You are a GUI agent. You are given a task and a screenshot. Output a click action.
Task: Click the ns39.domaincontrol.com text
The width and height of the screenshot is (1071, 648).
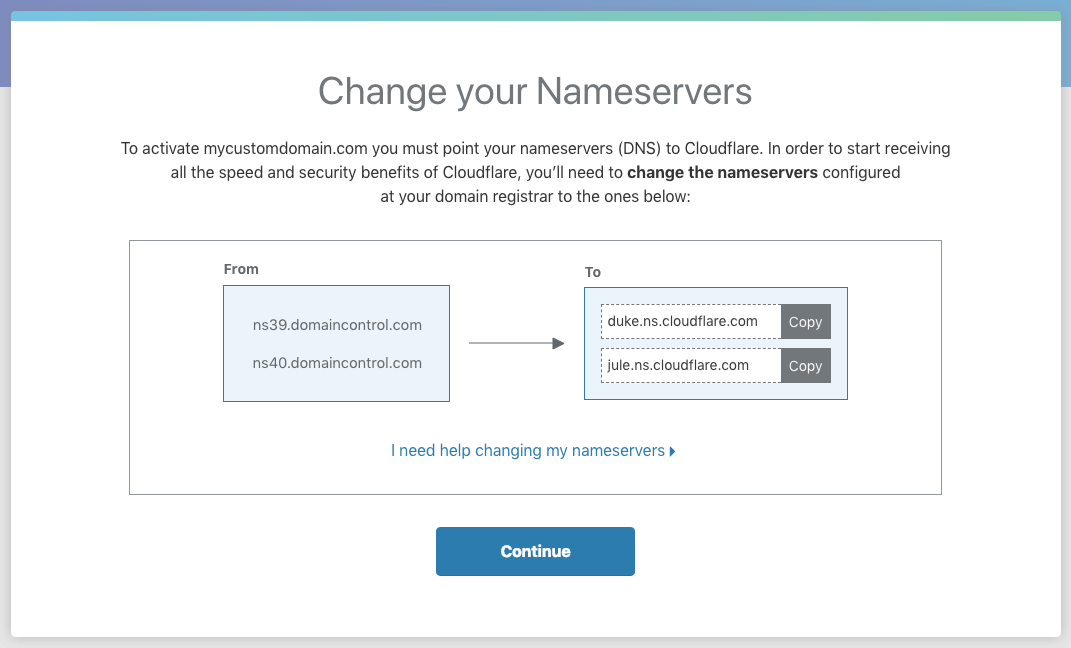(x=337, y=325)
